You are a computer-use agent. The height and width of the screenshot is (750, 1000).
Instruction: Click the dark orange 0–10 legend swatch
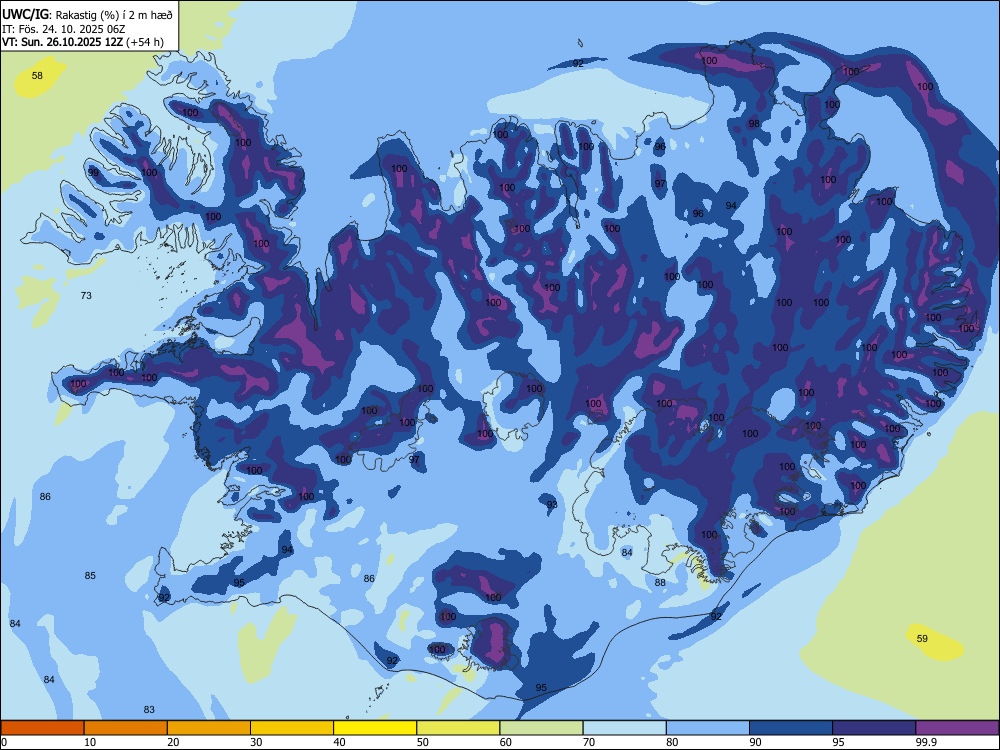pyautogui.click(x=42, y=728)
